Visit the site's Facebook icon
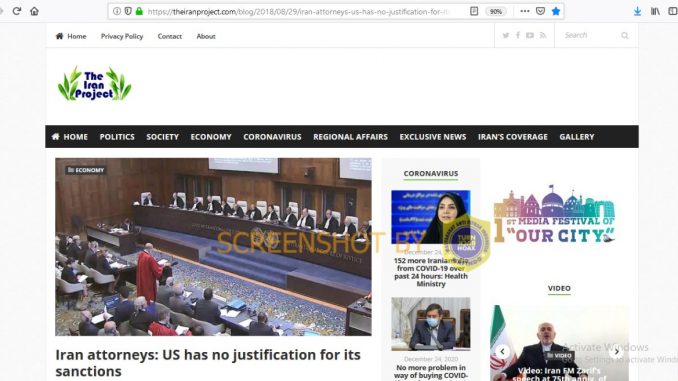The width and height of the screenshot is (678, 381). pos(518,35)
